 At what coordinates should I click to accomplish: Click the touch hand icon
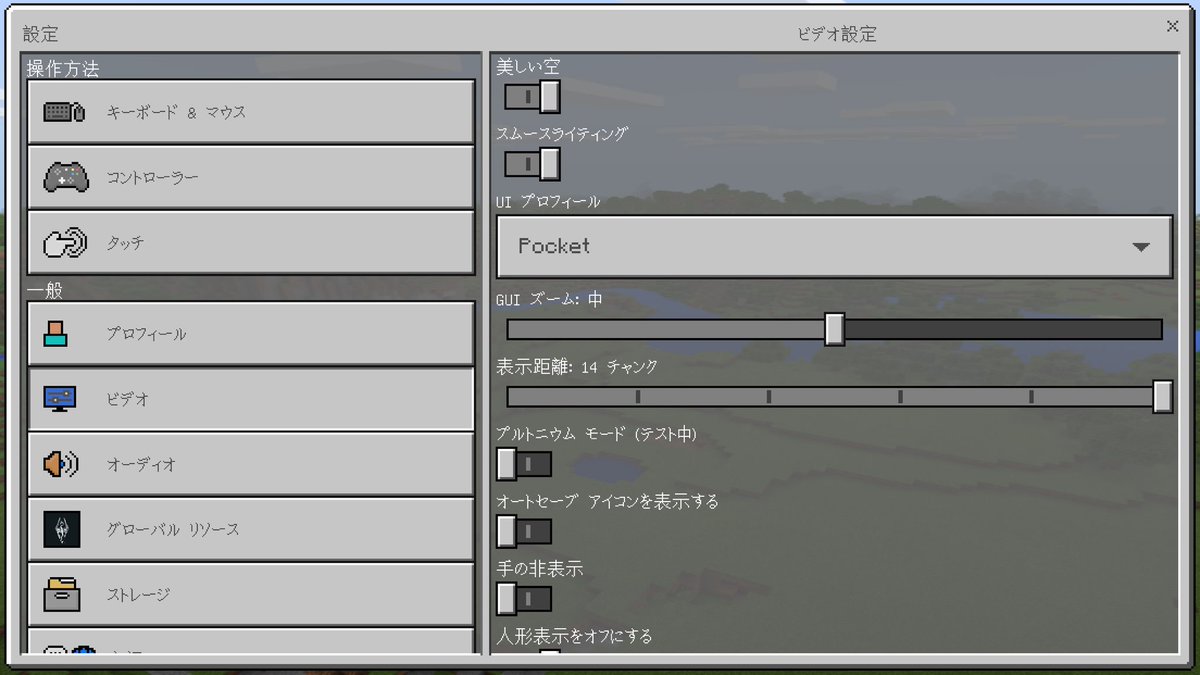pos(66,243)
